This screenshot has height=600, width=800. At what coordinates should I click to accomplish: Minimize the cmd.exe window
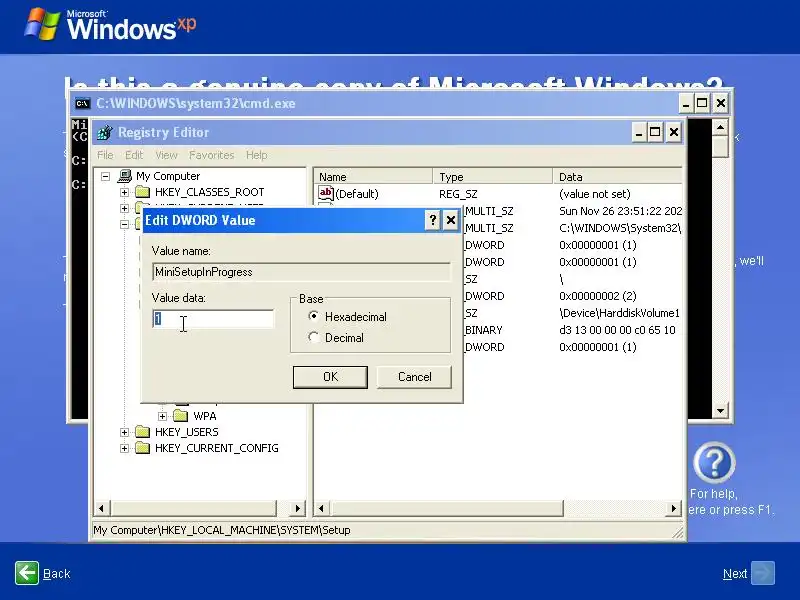click(x=686, y=104)
